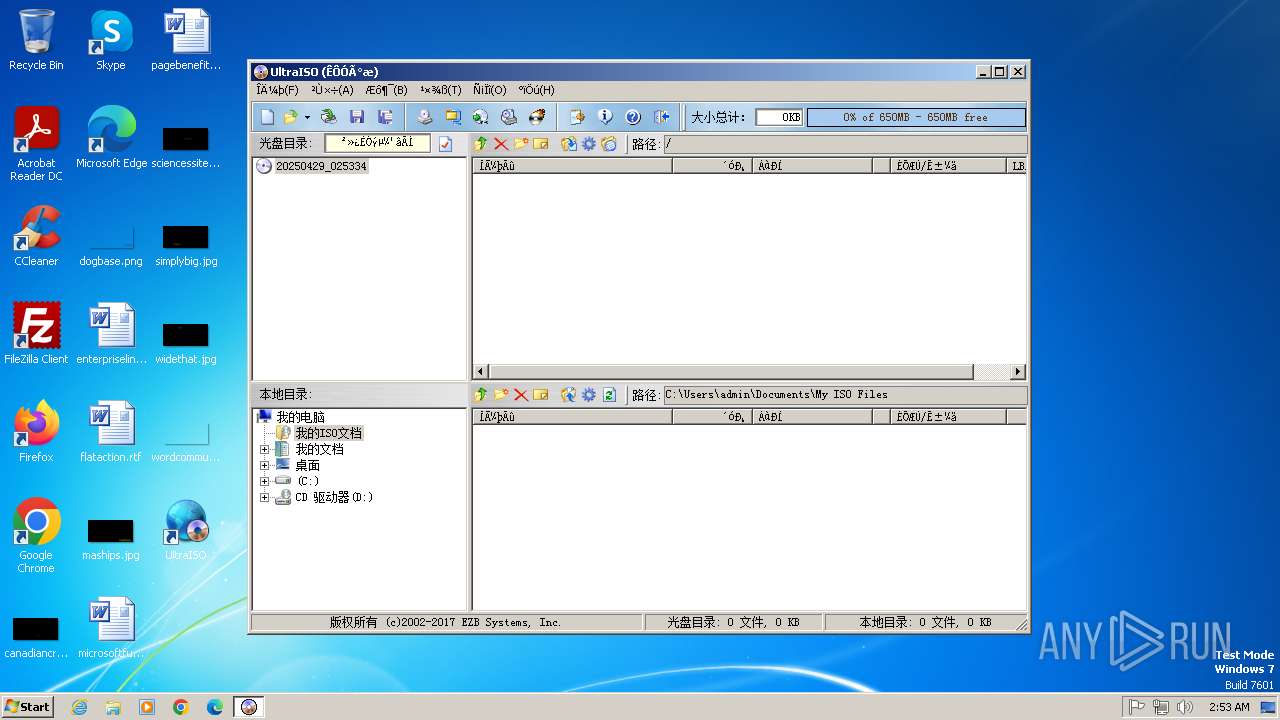The image size is (1280, 720).
Task: Select 我的电脑 in local tree
Action: click(300, 417)
